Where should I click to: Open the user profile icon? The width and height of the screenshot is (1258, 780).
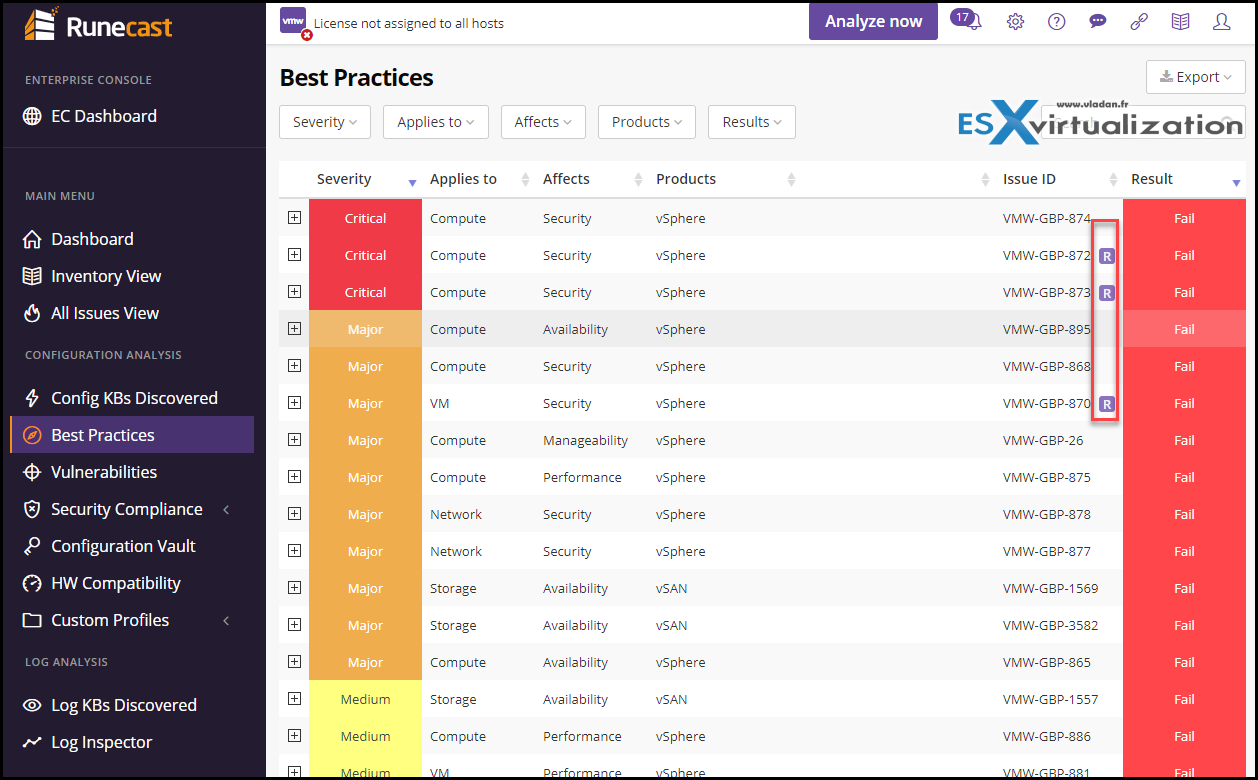coord(1221,22)
